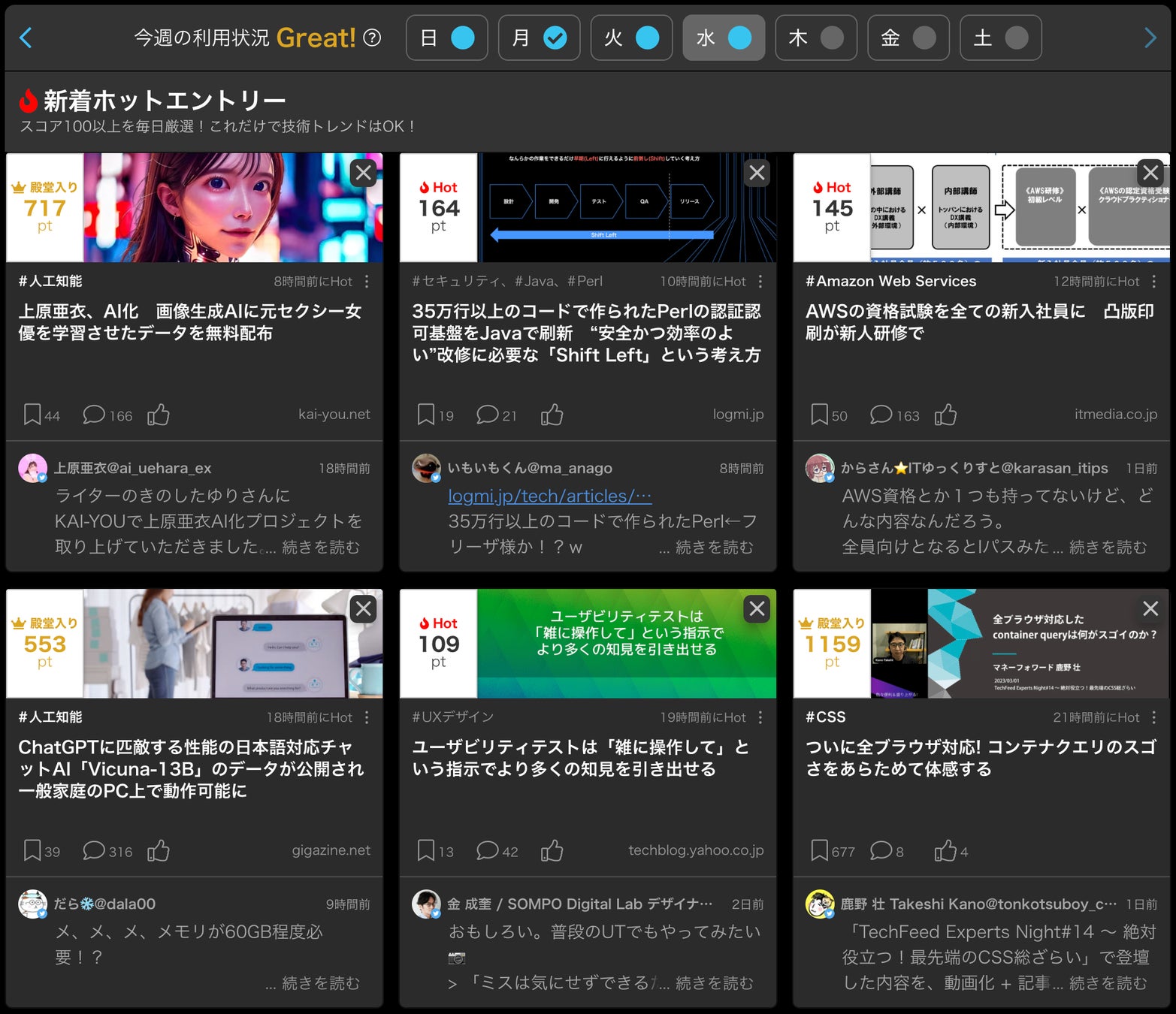Open more options on the Perl認証 card

pyautogui.click(x=760, y=282)
